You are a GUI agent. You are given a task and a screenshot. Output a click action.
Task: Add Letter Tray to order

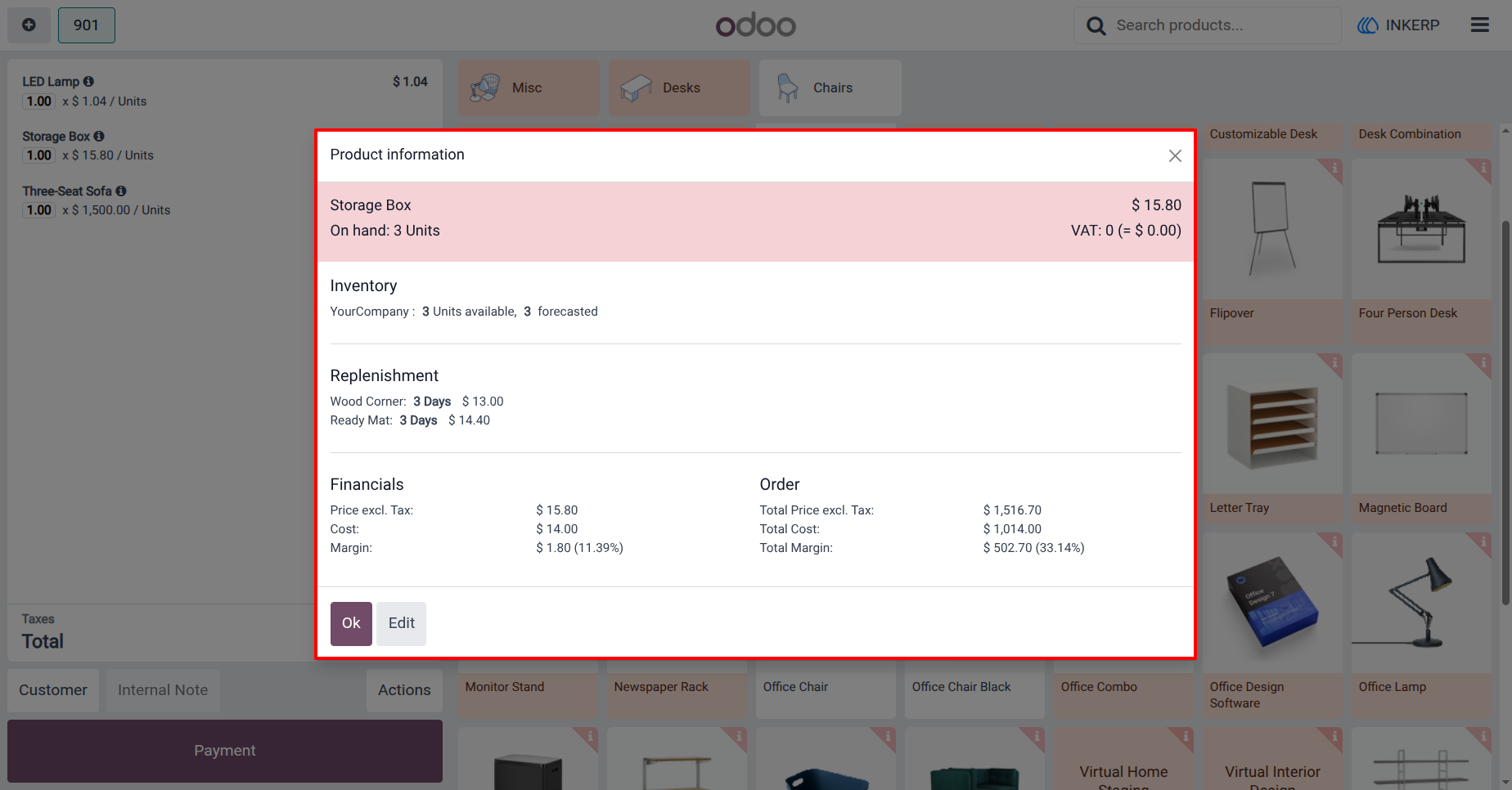click(x=1272, y=438)
